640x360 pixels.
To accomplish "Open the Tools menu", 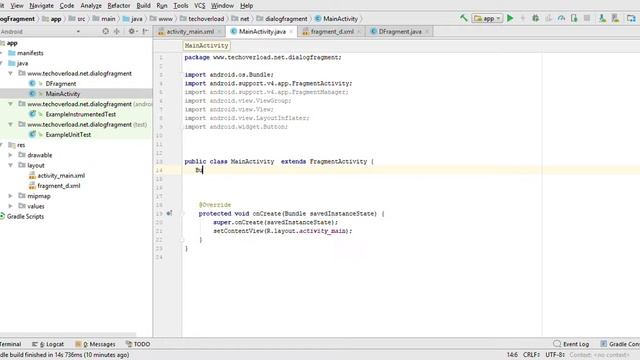I will (x=180, y=6).
